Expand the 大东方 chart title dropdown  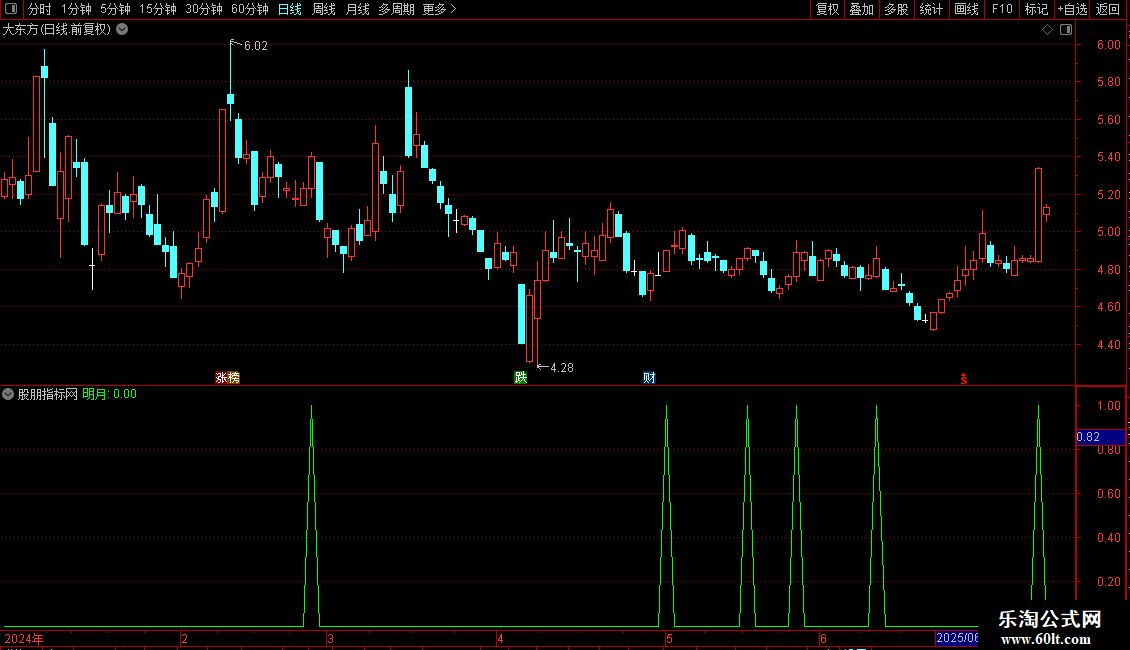tap(123, 29)
